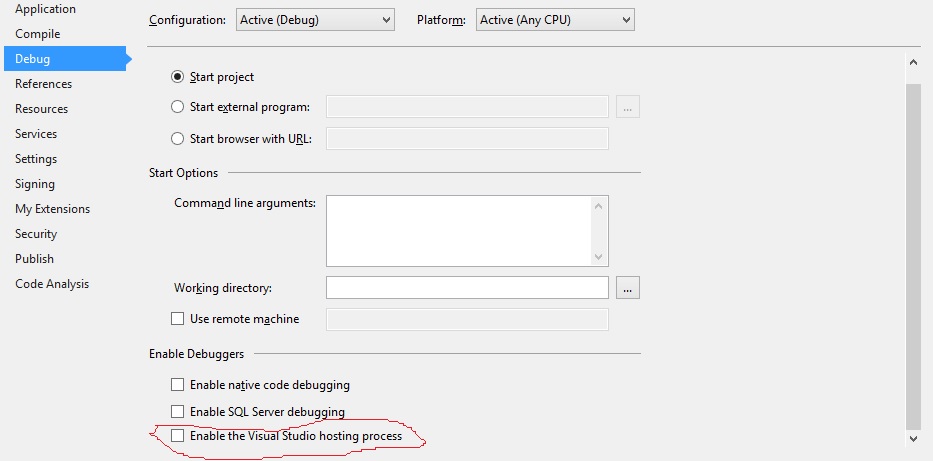Click the page scrollbar up arrow
Screen dimensions: 933x461
tap(913, 62)
